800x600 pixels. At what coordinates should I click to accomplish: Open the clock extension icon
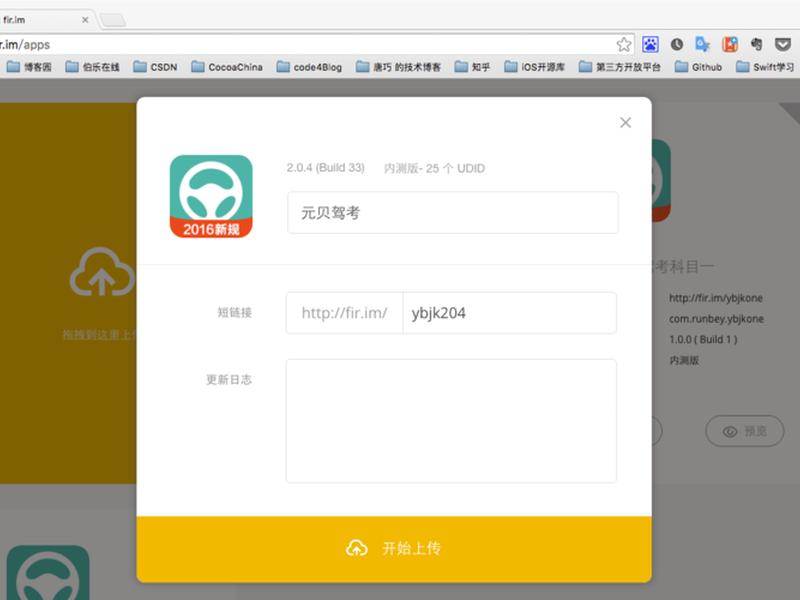(x=677, y=44)
